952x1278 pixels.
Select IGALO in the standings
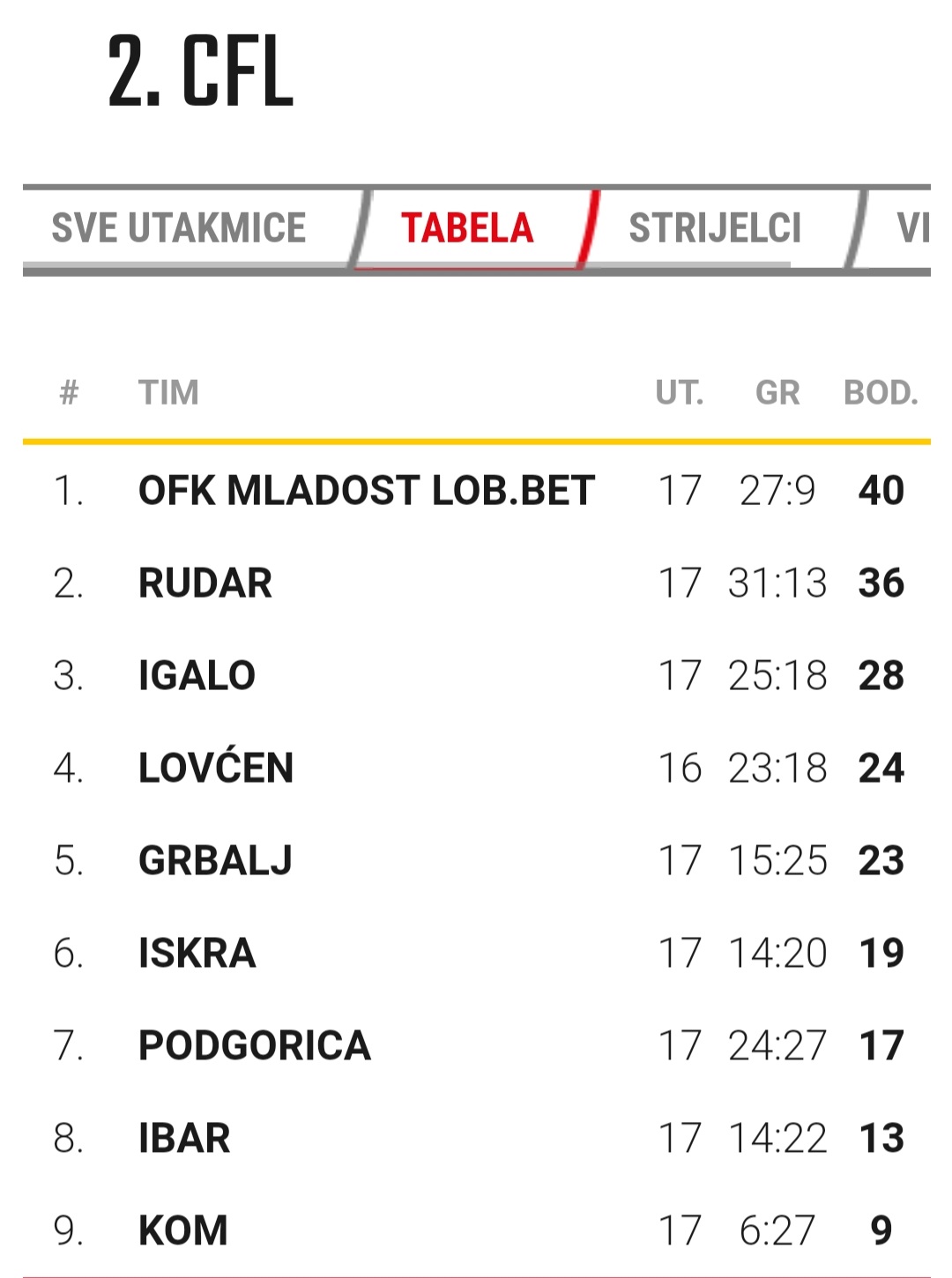click(x=197, y=676)
